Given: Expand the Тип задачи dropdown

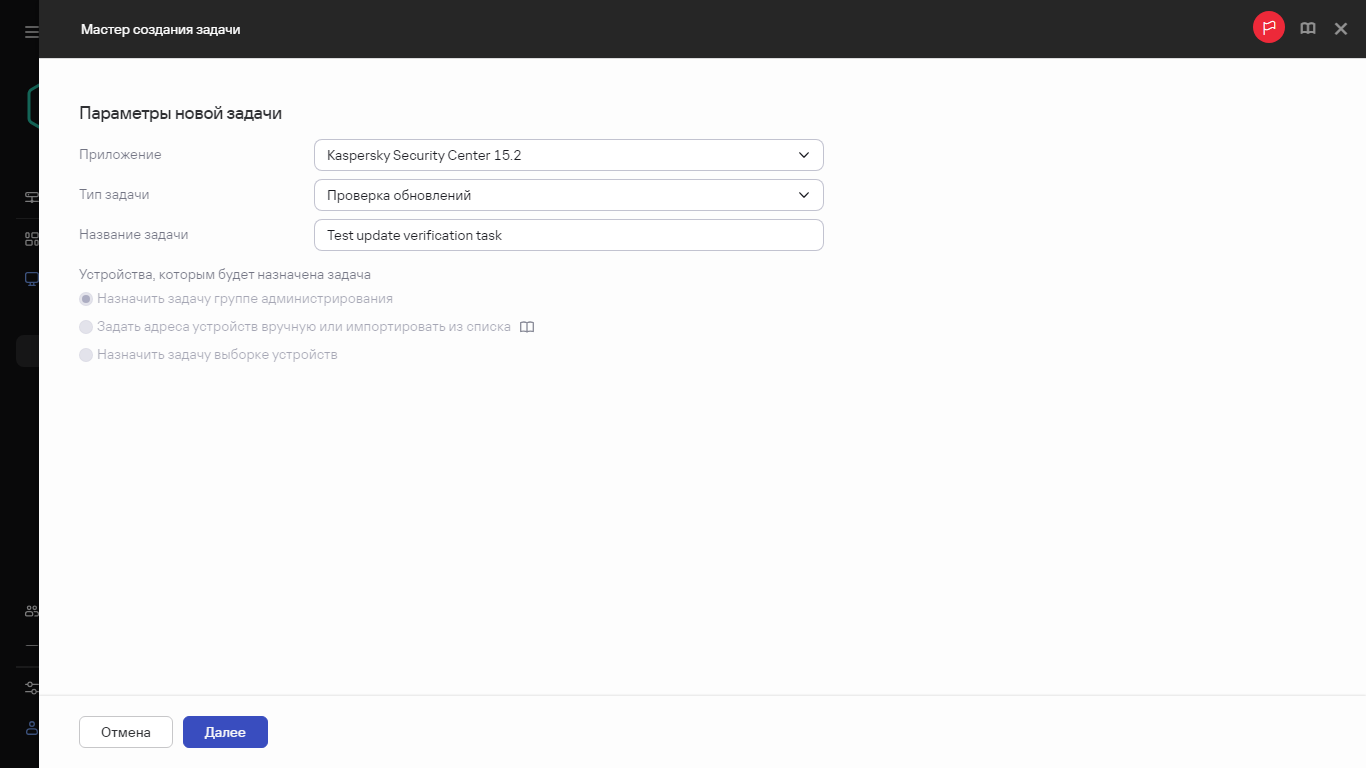Looking at the screenshot, I should 568,195.
